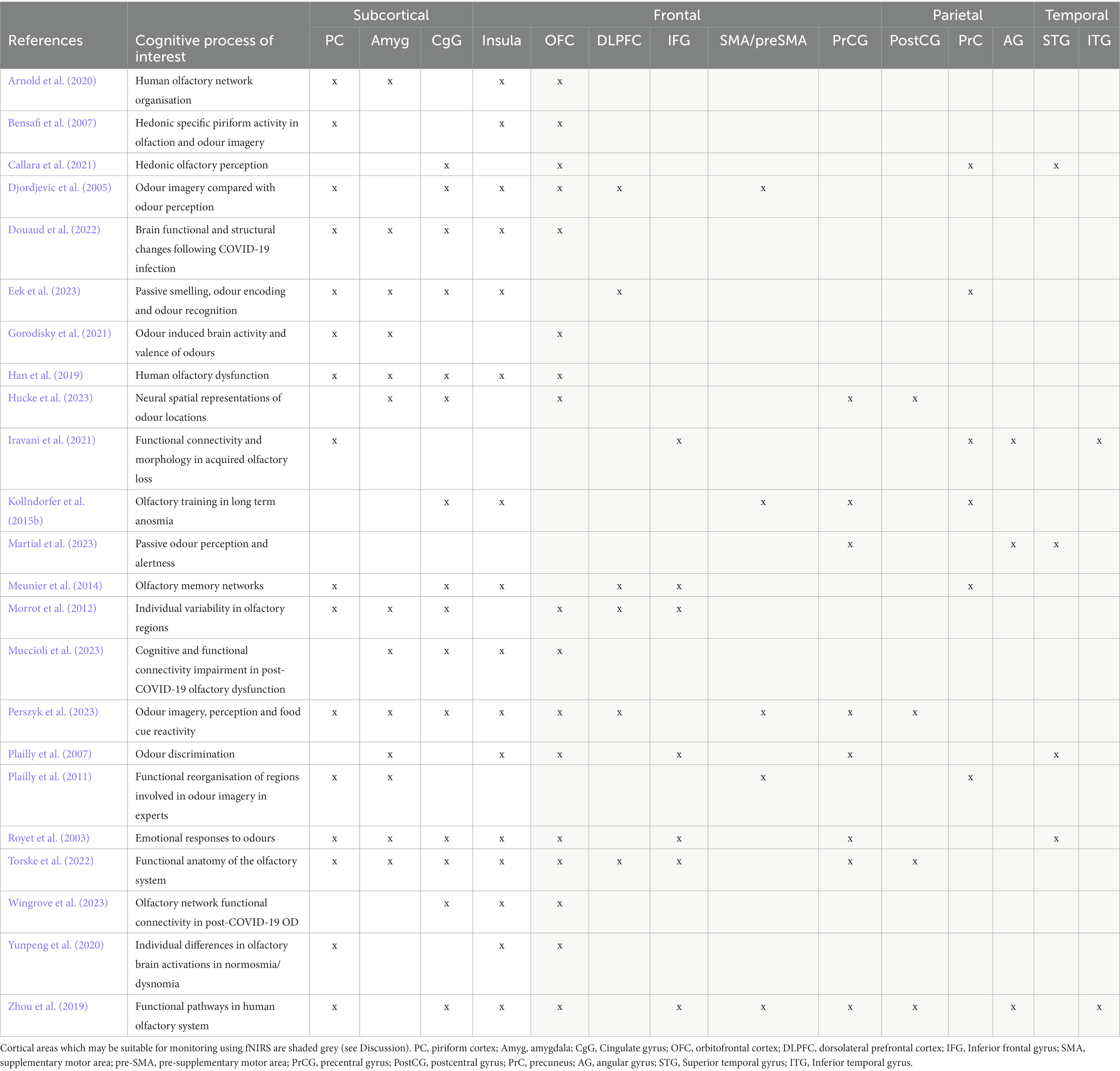Click the 'Subcortical' group header
Viewport: 1120px width, 1071px height.
(x=391, y=15)
